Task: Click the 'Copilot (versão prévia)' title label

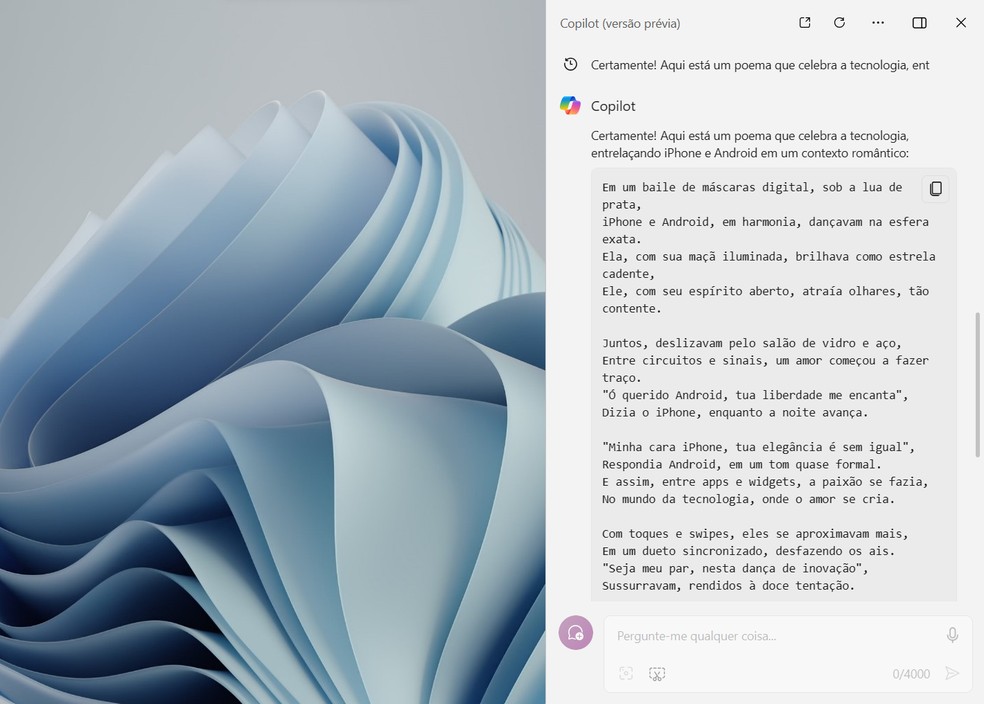Action: pyautogui.click(x=620, y=23)
